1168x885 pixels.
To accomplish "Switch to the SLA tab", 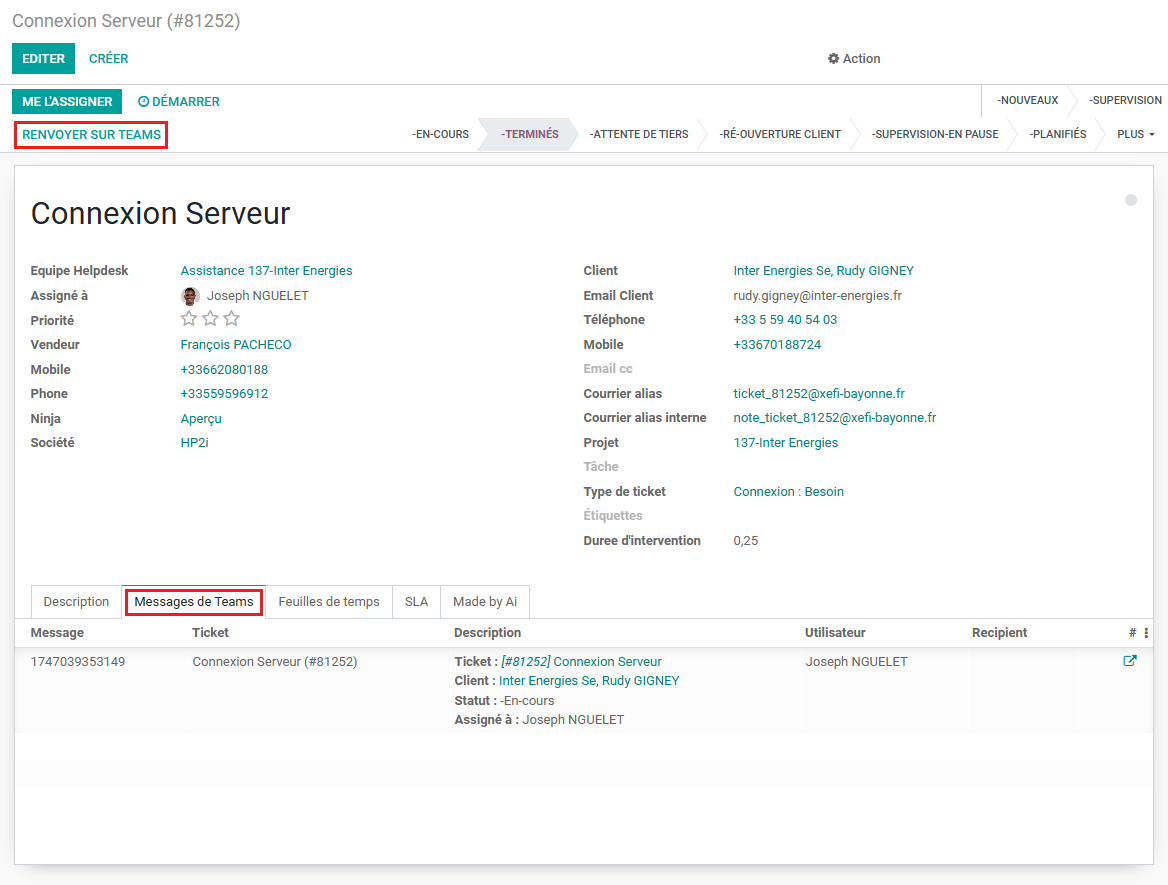I will pyautogui.click(x=416, y=602).
